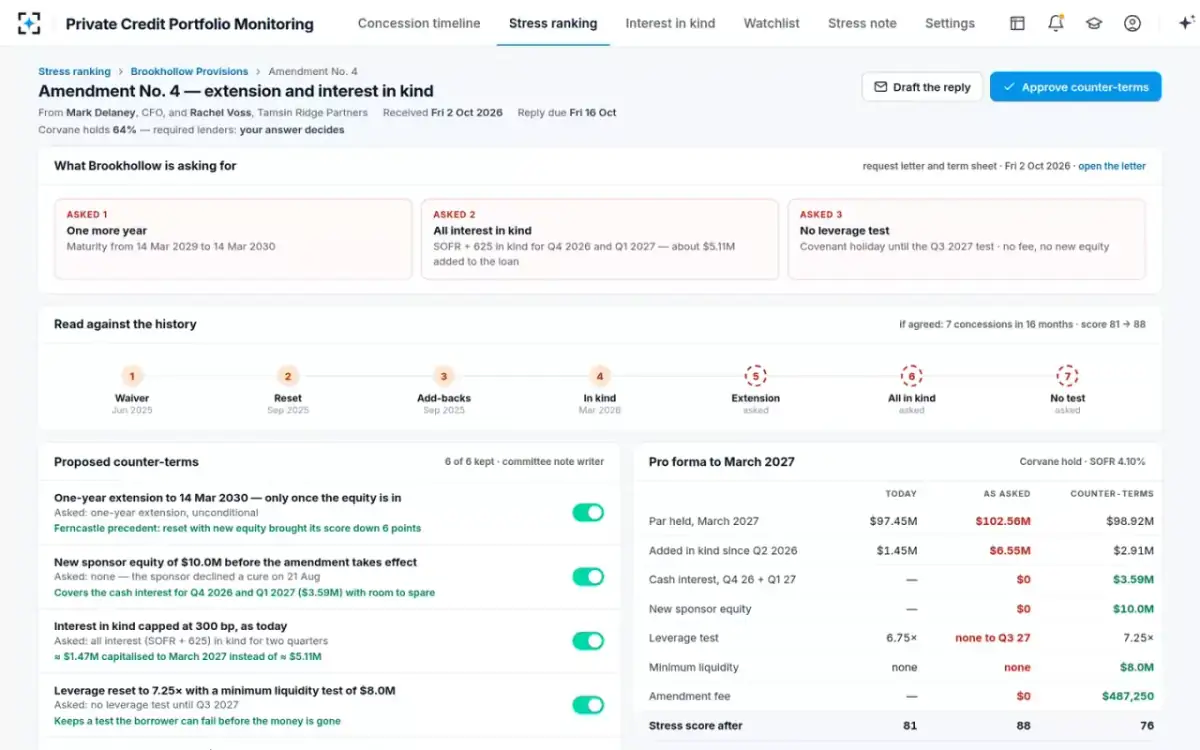The width and height of the screenshot is (1200, 750).
Task: Toggle interest in kind cap counter-term
Action: 588,640
